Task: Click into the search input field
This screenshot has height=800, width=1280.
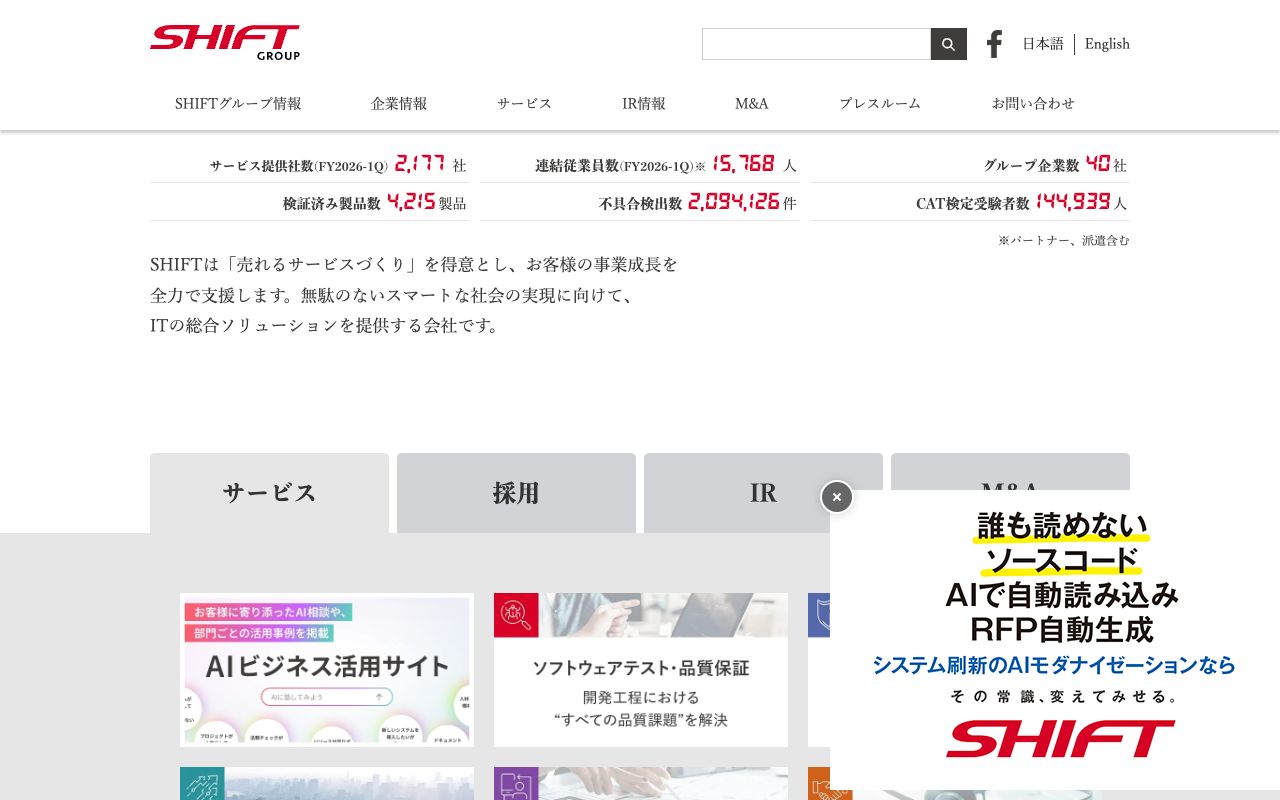Action: coord(816,43)
